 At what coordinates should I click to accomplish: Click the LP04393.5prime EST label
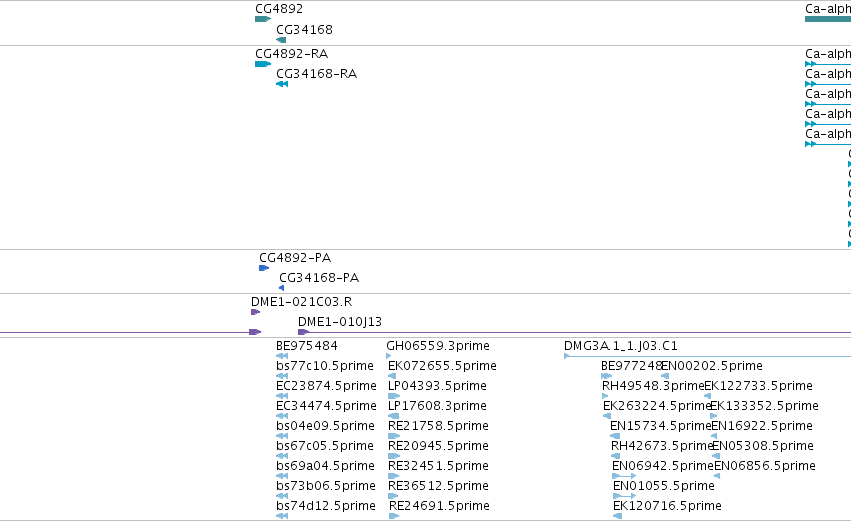[x=437, y=386]
